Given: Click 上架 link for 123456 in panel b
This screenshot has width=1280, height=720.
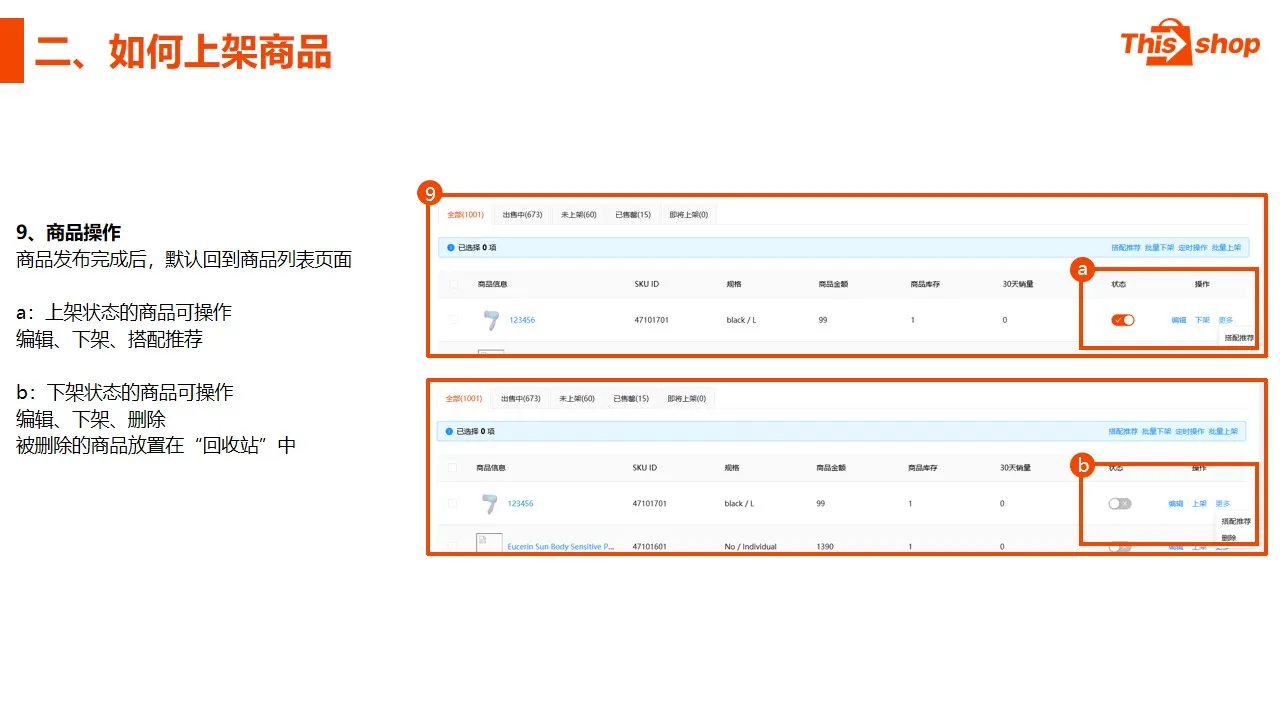Looking at the screenshot, I should (x=1199, y=503).
